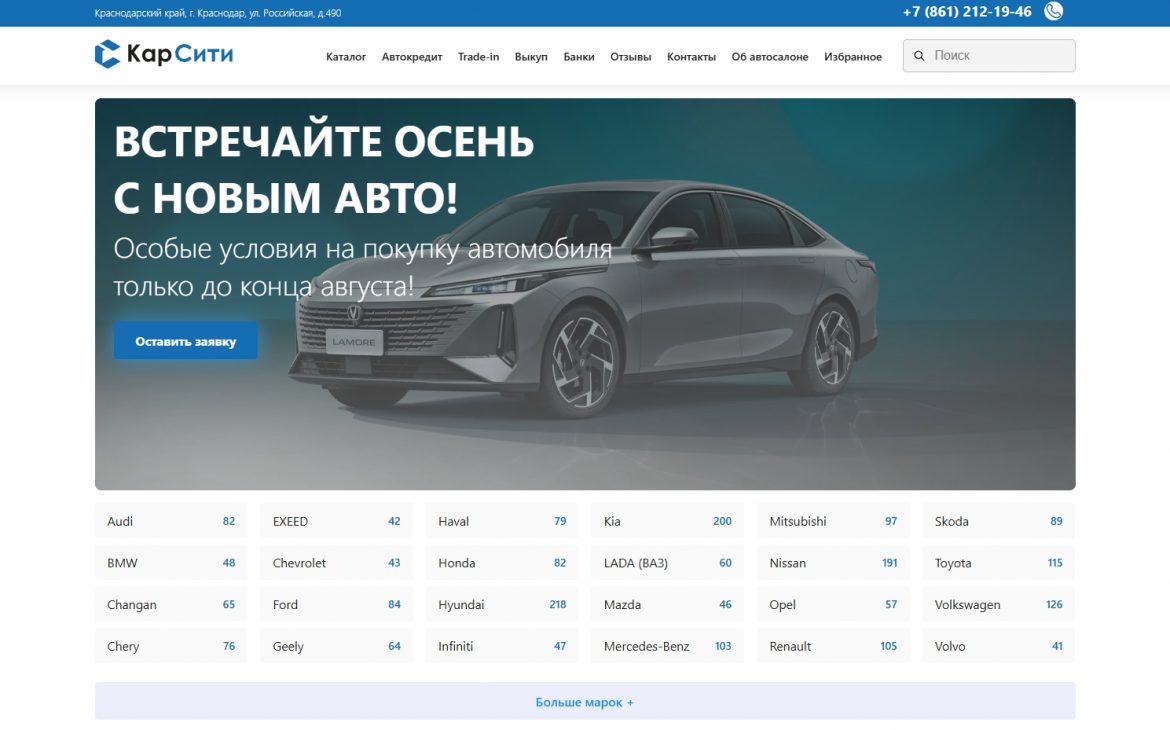Click the hero banner car image
This screenshot has width=1170, height=730.
(x=585, y=294)
